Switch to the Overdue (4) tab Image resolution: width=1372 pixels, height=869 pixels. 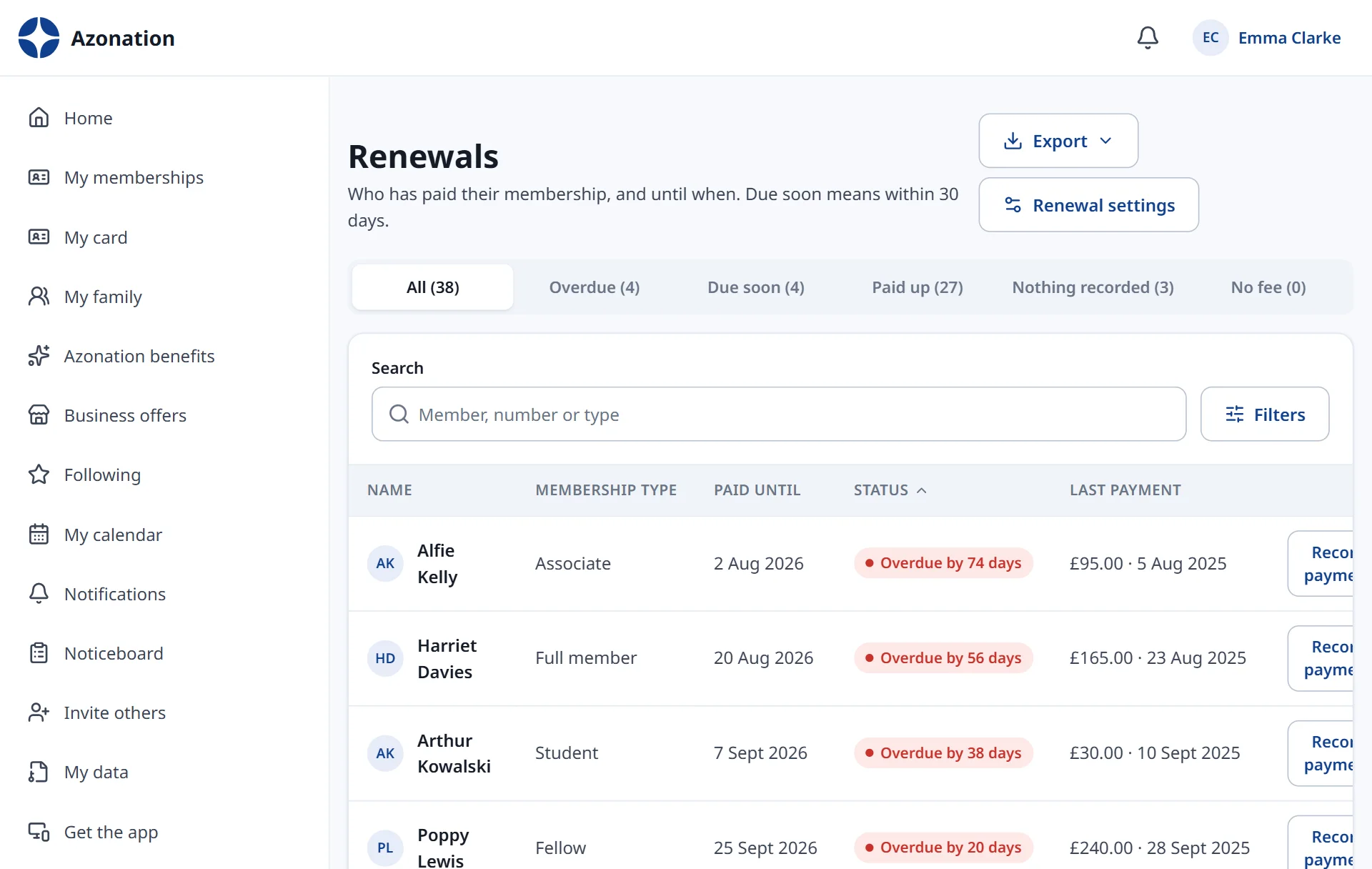[595, 287]
